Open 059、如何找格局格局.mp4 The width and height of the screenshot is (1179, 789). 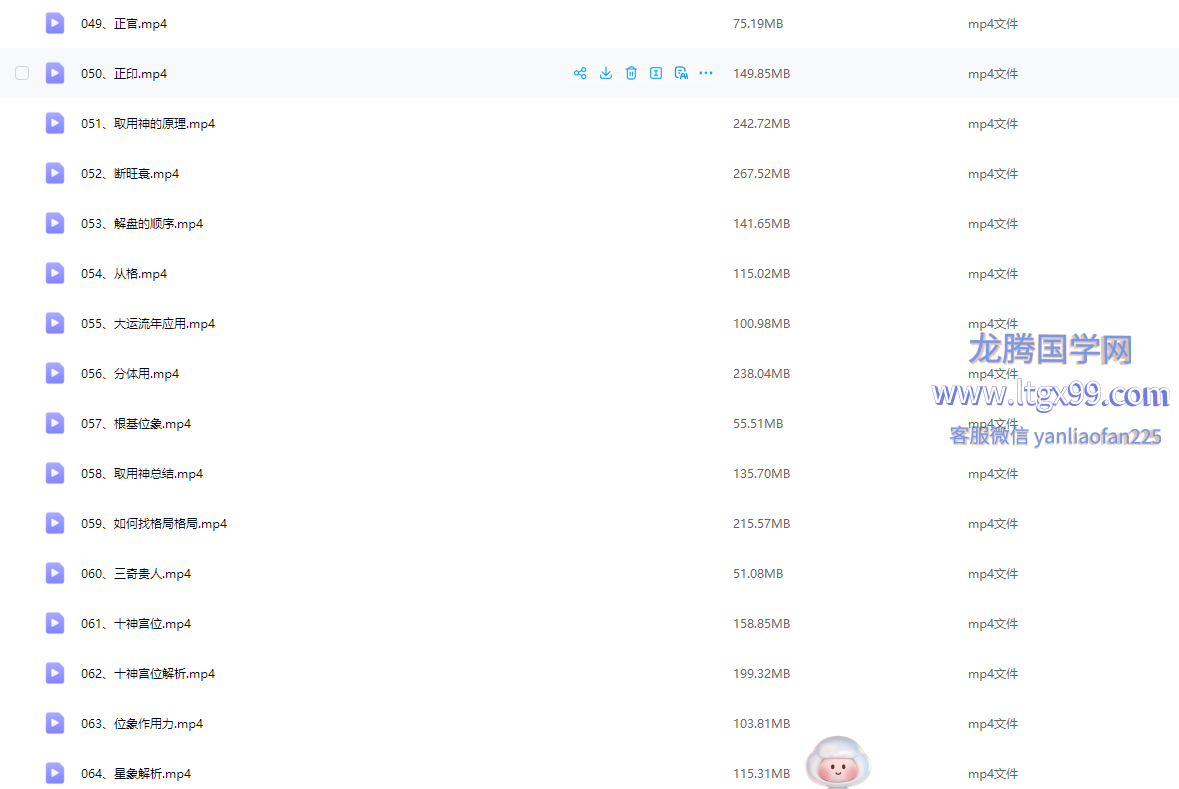154,524
